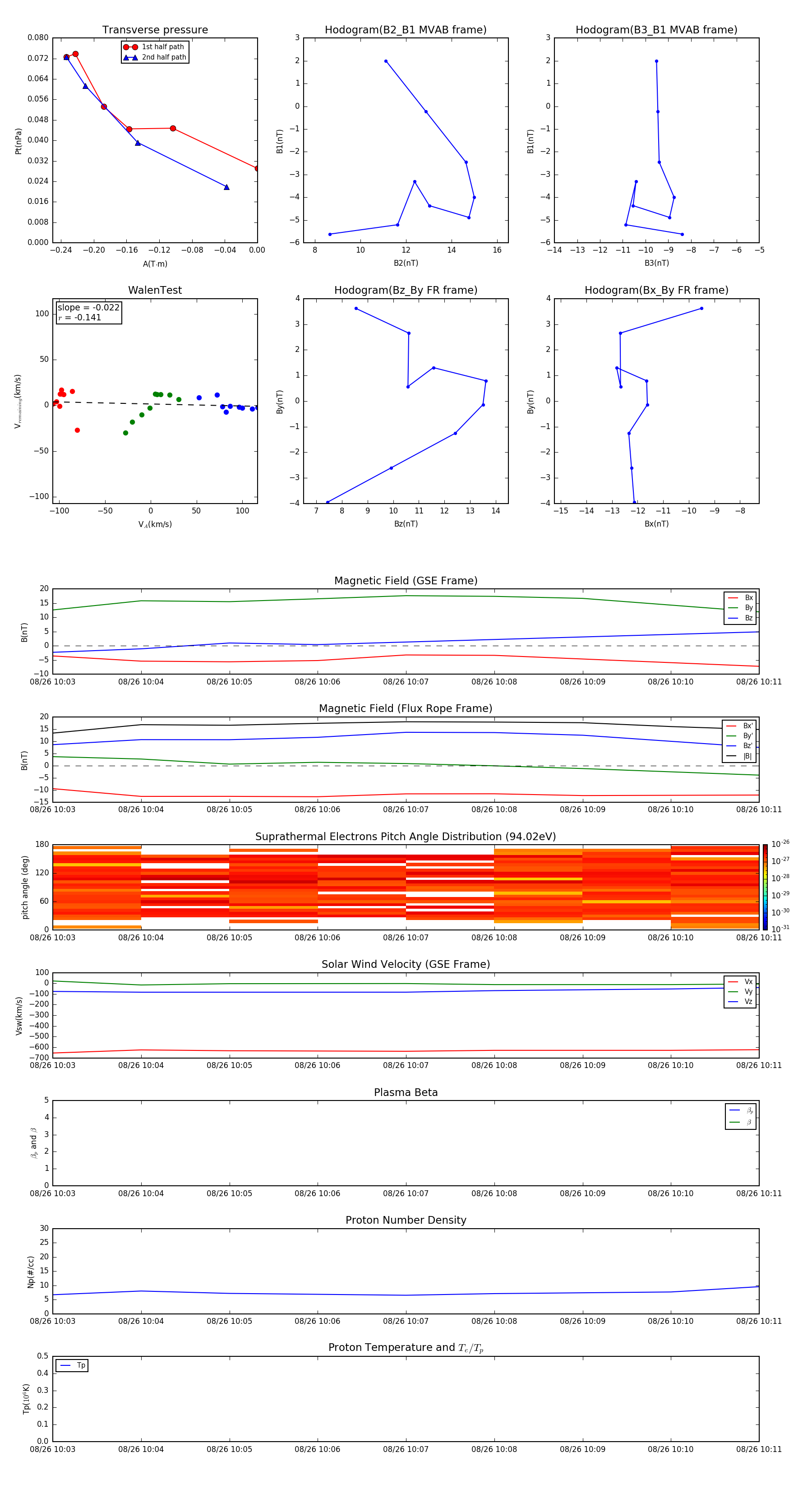Click the 'WalenTest' plot title
Viewport: 812px width, 1489px height.
coord(155,290)
